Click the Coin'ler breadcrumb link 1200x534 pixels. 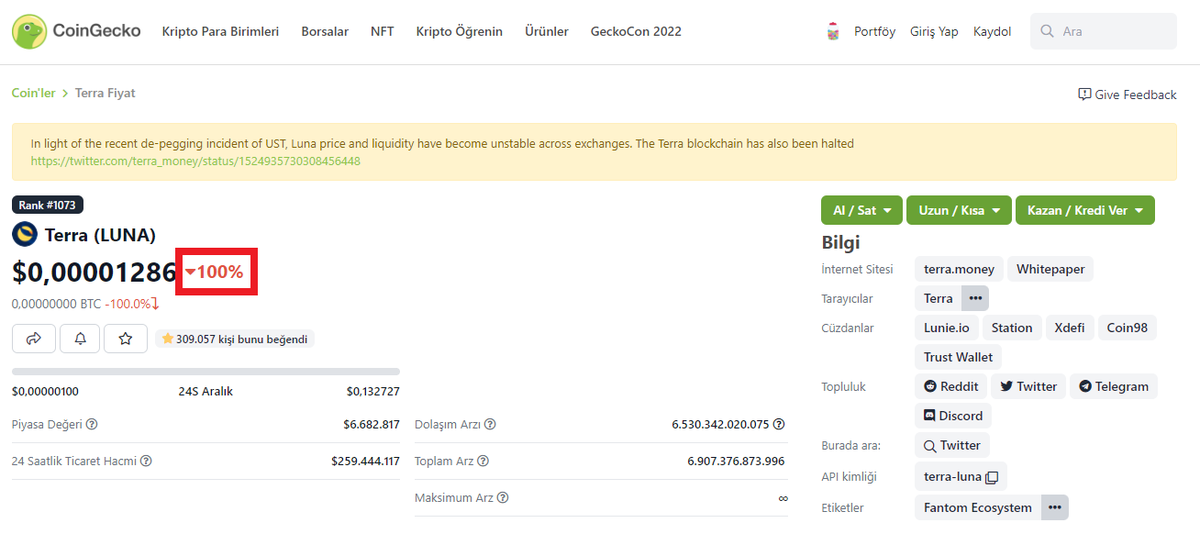click(x=33, y=93)
